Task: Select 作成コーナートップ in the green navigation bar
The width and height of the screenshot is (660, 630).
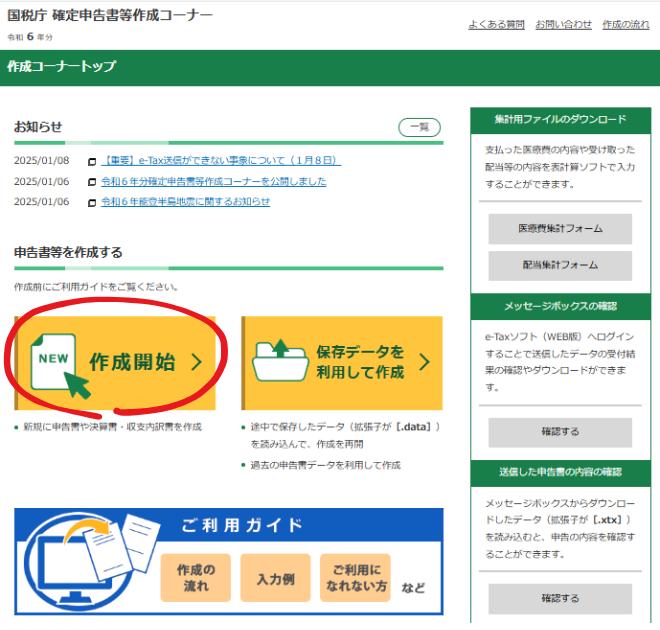Action: click(x=62, y=67)
